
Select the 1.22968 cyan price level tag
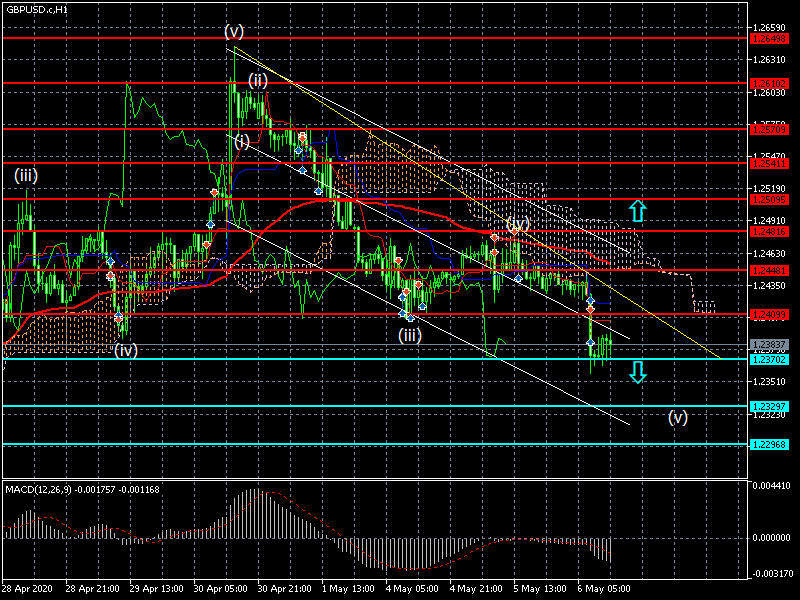(769, 445)
